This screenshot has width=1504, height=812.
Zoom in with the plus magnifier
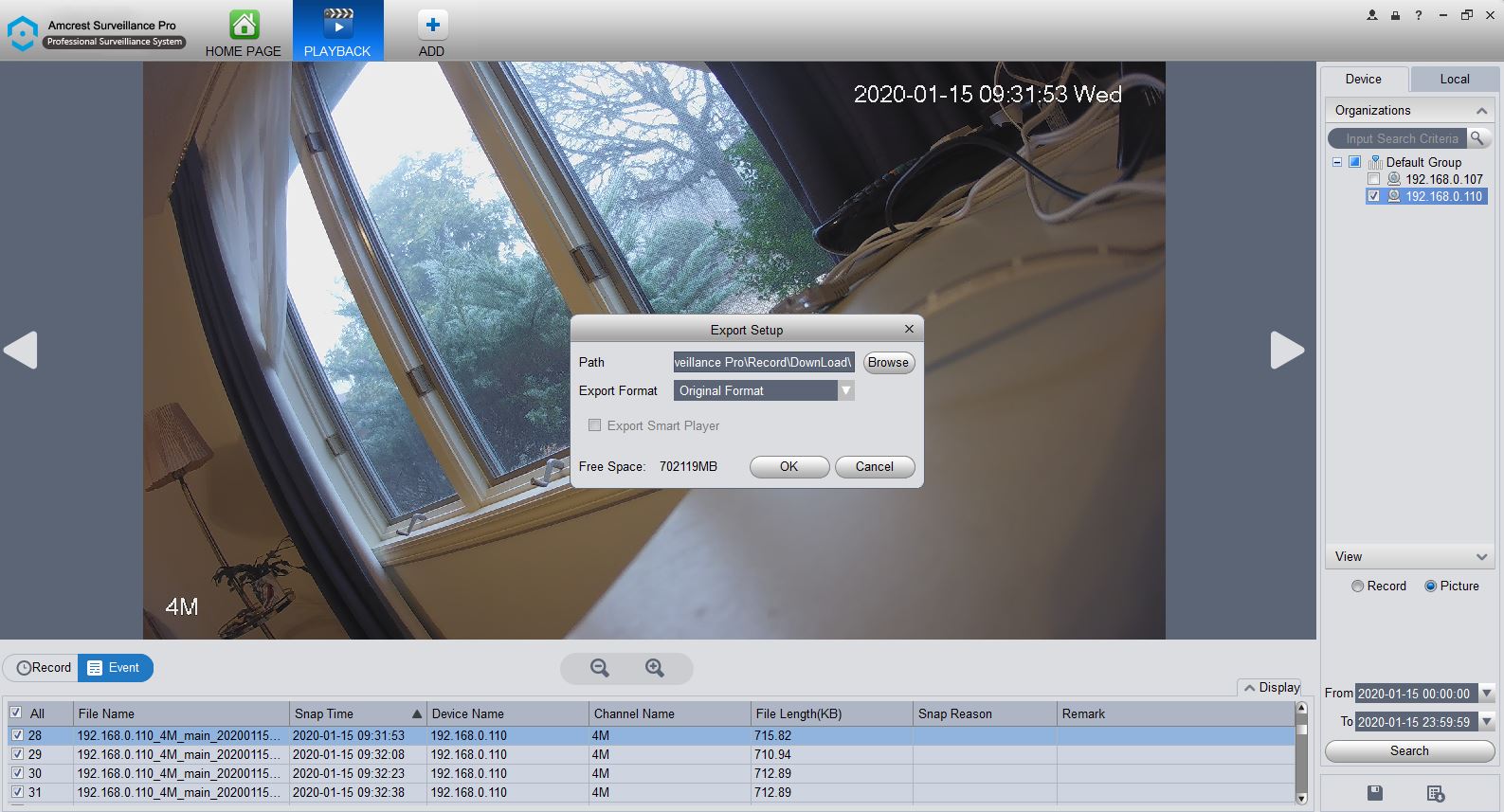[655, 668]
